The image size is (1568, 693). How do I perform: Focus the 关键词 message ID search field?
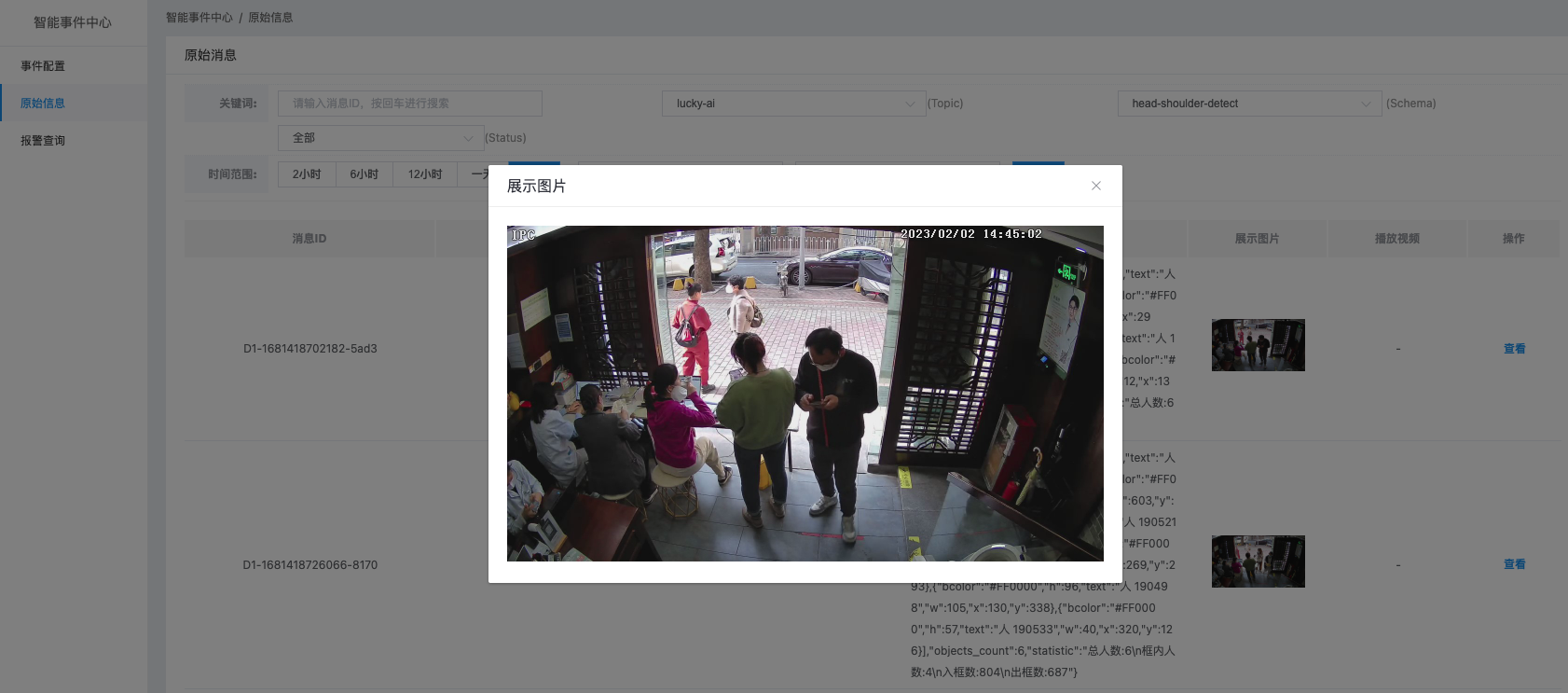coord(410,104)
